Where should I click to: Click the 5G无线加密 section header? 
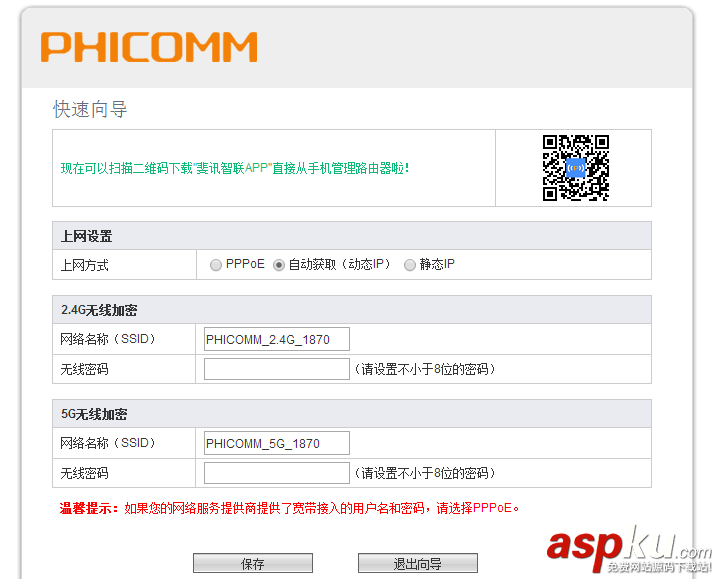point(352,414)
